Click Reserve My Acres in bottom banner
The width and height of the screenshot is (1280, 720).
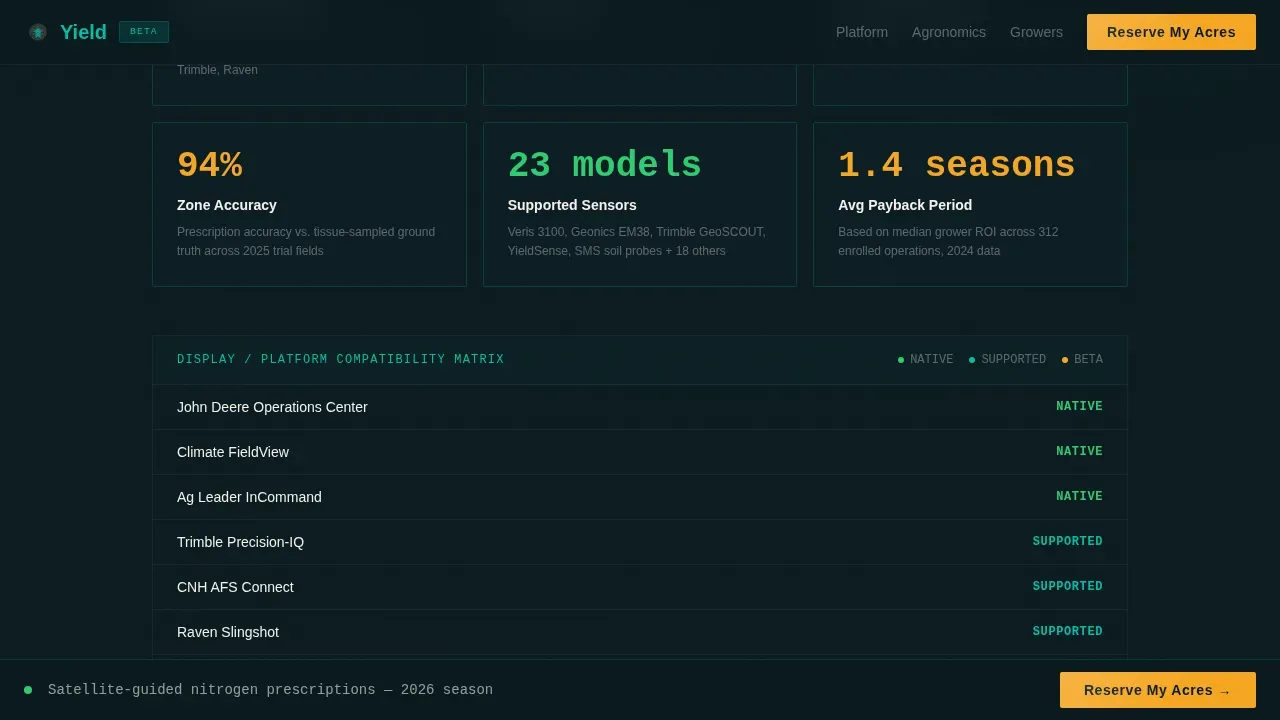1158,690
